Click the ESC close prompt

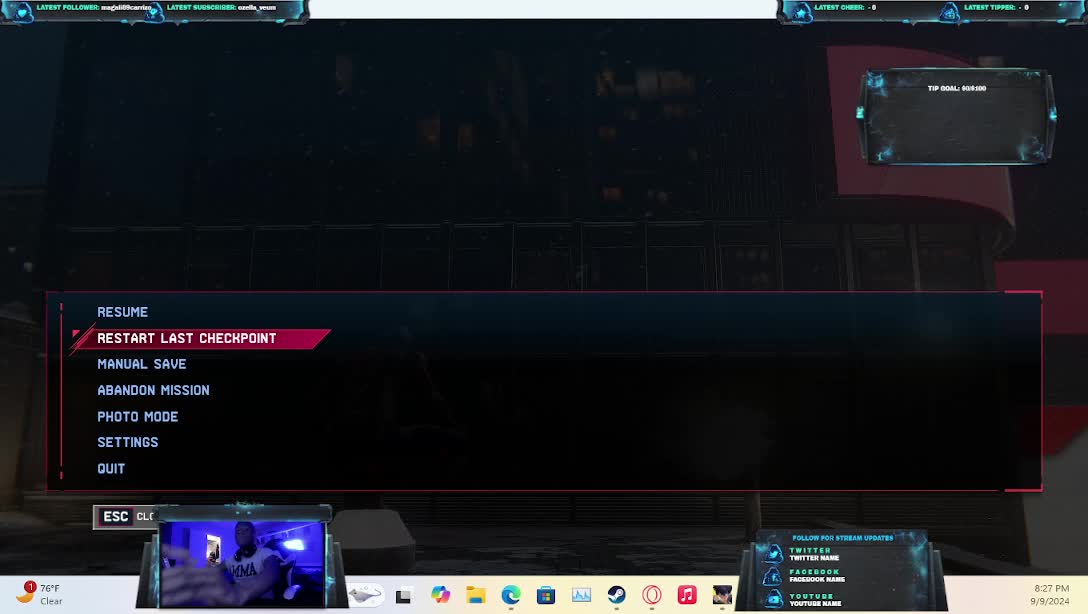pyautogui.click(x=126, y=517)
